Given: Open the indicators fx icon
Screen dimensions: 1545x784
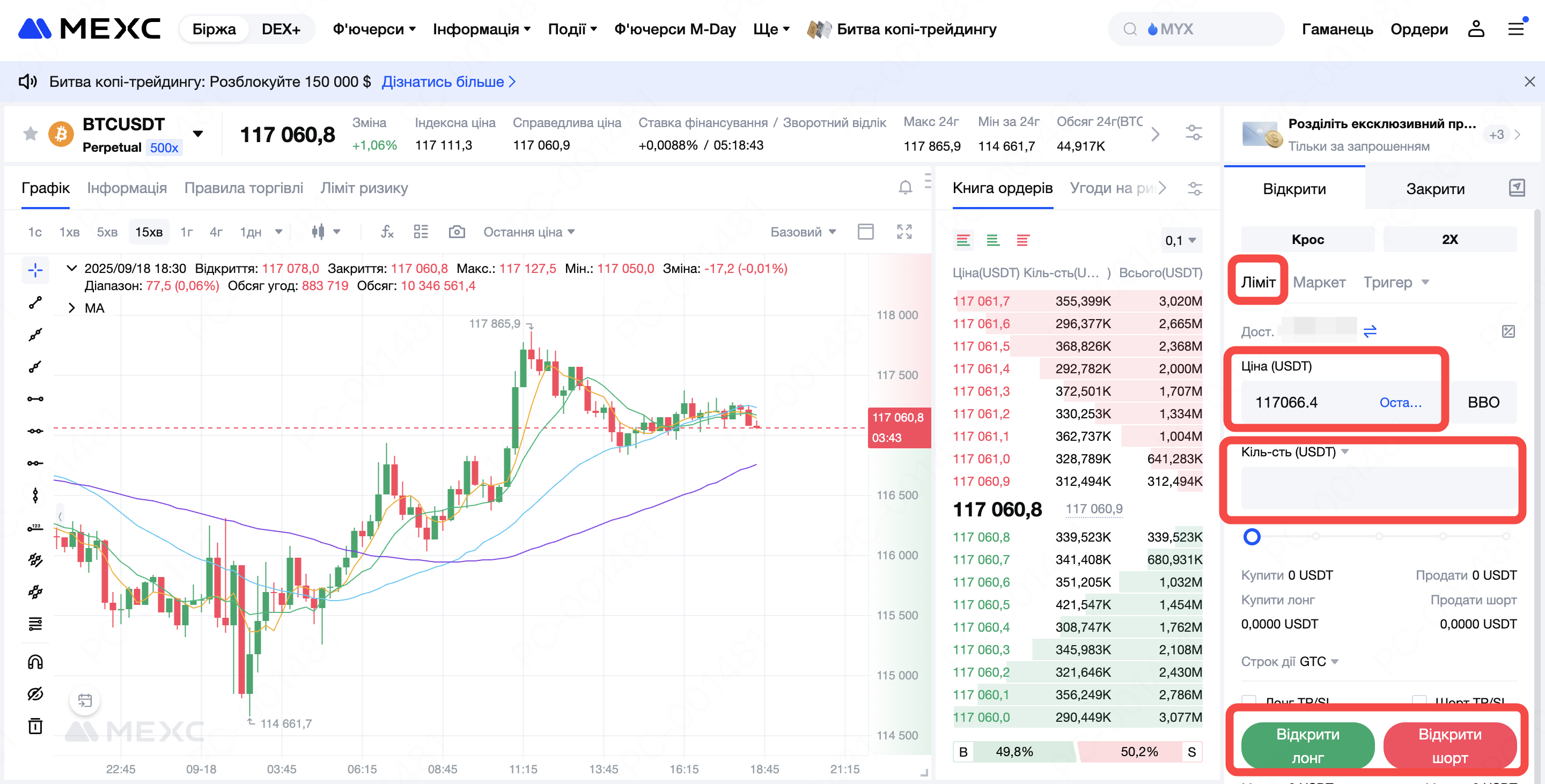Looking at the screenshot, I should 387,232.
